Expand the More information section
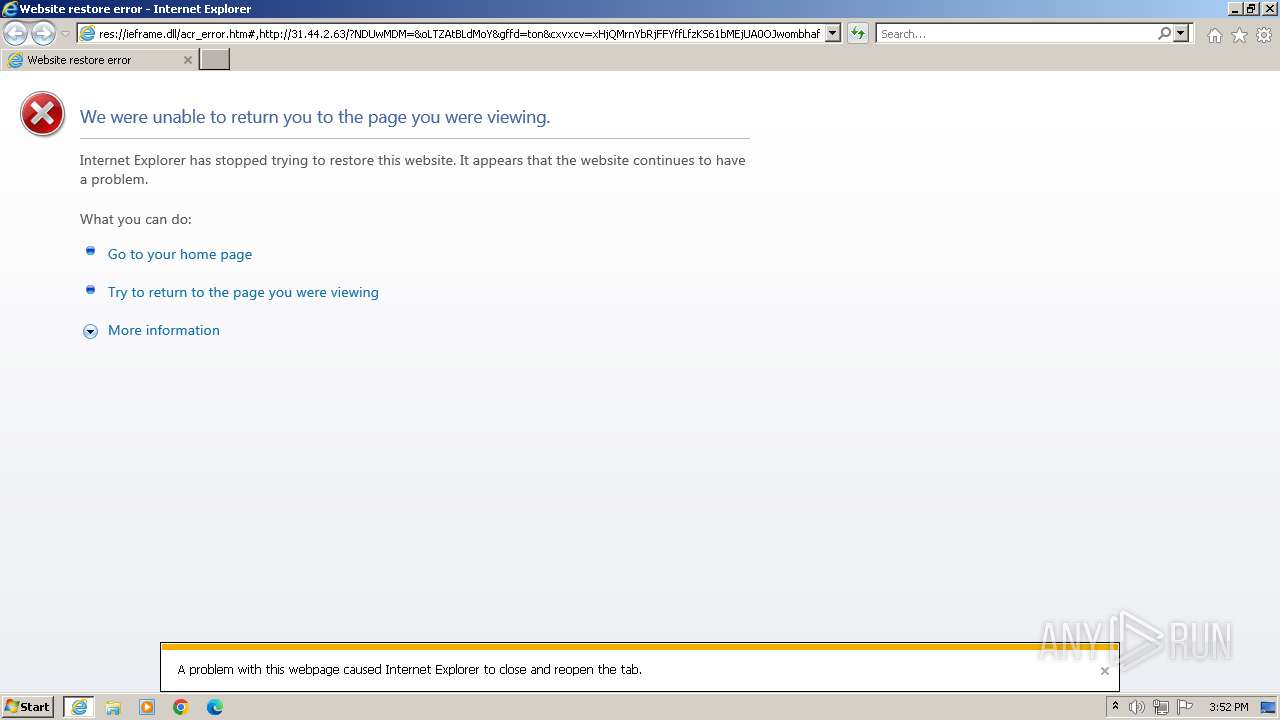This screenshot has height=720, width=1280. (x=164, y=330)
